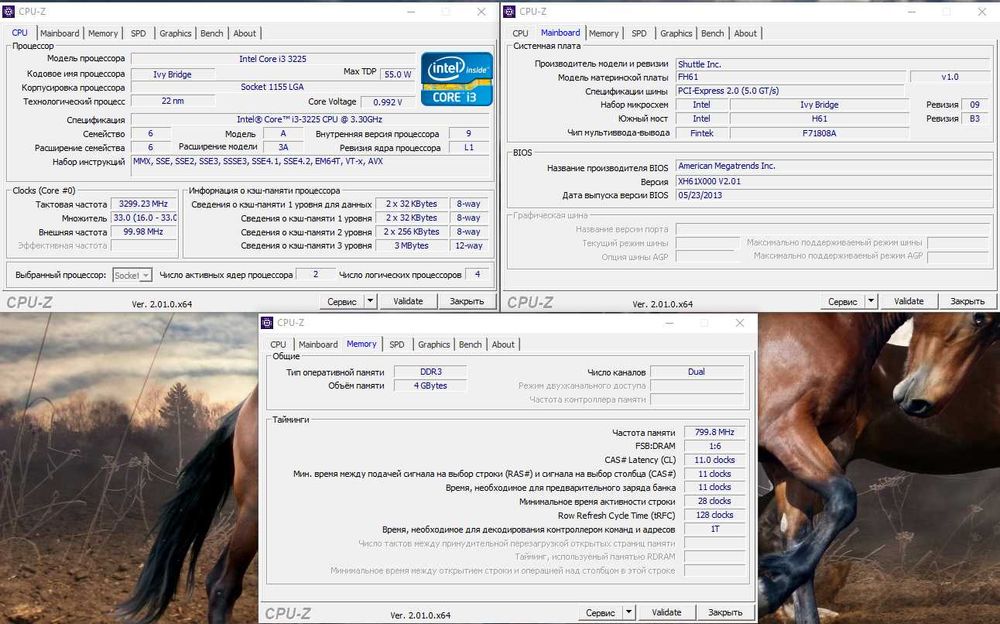
Task: Click the Intel Core i3 logo badge
Action: pos(457,79)
